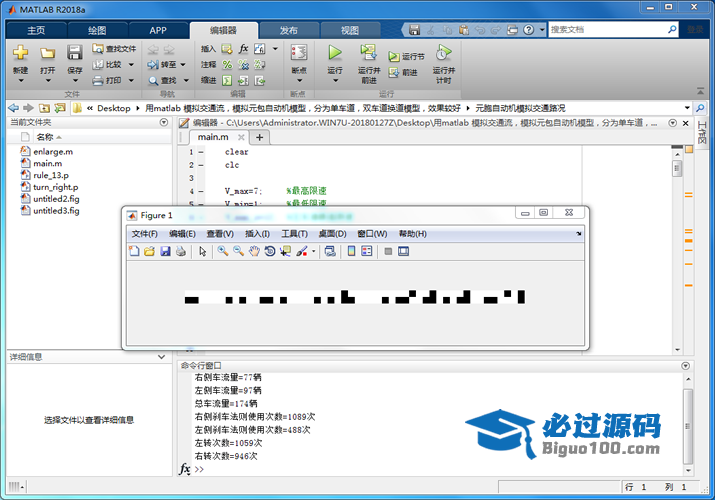Toggle breakpoint dash on line 1
Screen dimensions: 715x500
pos(201,152)
